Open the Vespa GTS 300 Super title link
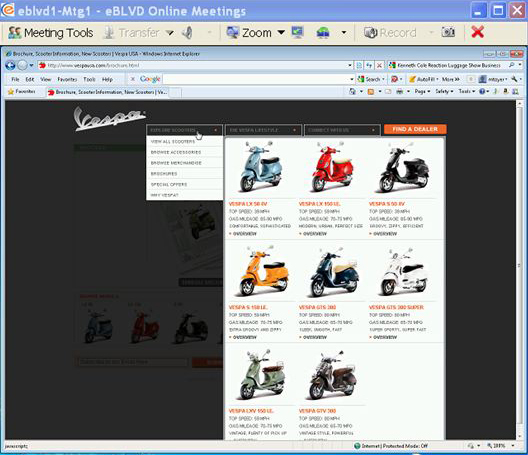 396,307
